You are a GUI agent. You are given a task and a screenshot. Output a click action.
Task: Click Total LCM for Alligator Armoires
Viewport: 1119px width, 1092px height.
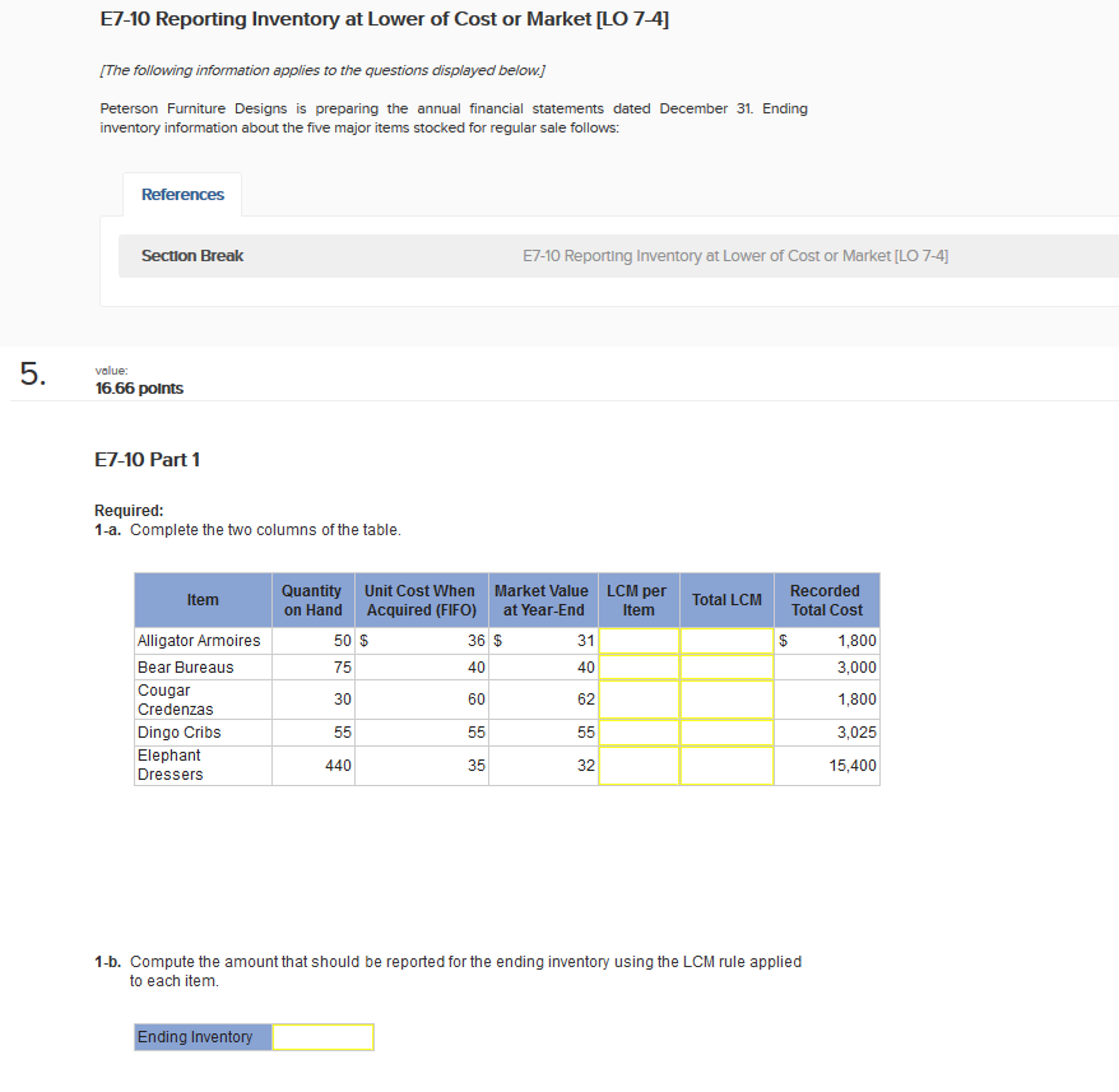(726, 641)
